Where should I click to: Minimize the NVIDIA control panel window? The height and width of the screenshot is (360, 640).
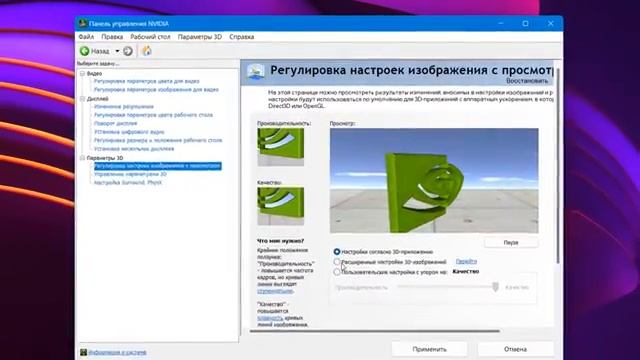(501, 24)
